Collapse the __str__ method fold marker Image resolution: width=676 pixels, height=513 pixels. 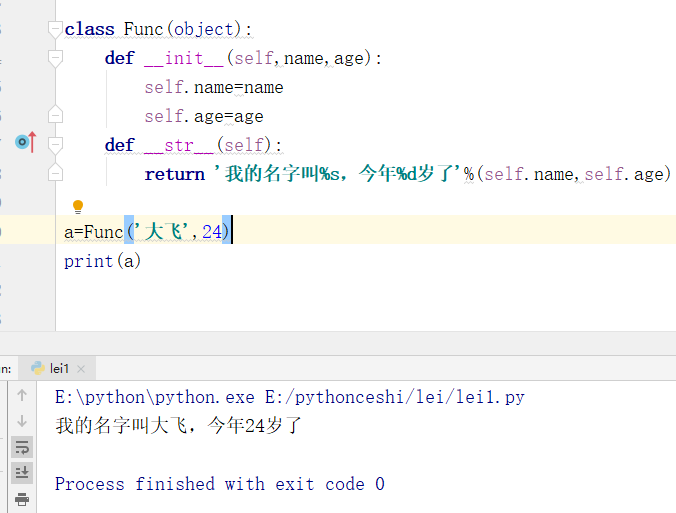(55, 145)
